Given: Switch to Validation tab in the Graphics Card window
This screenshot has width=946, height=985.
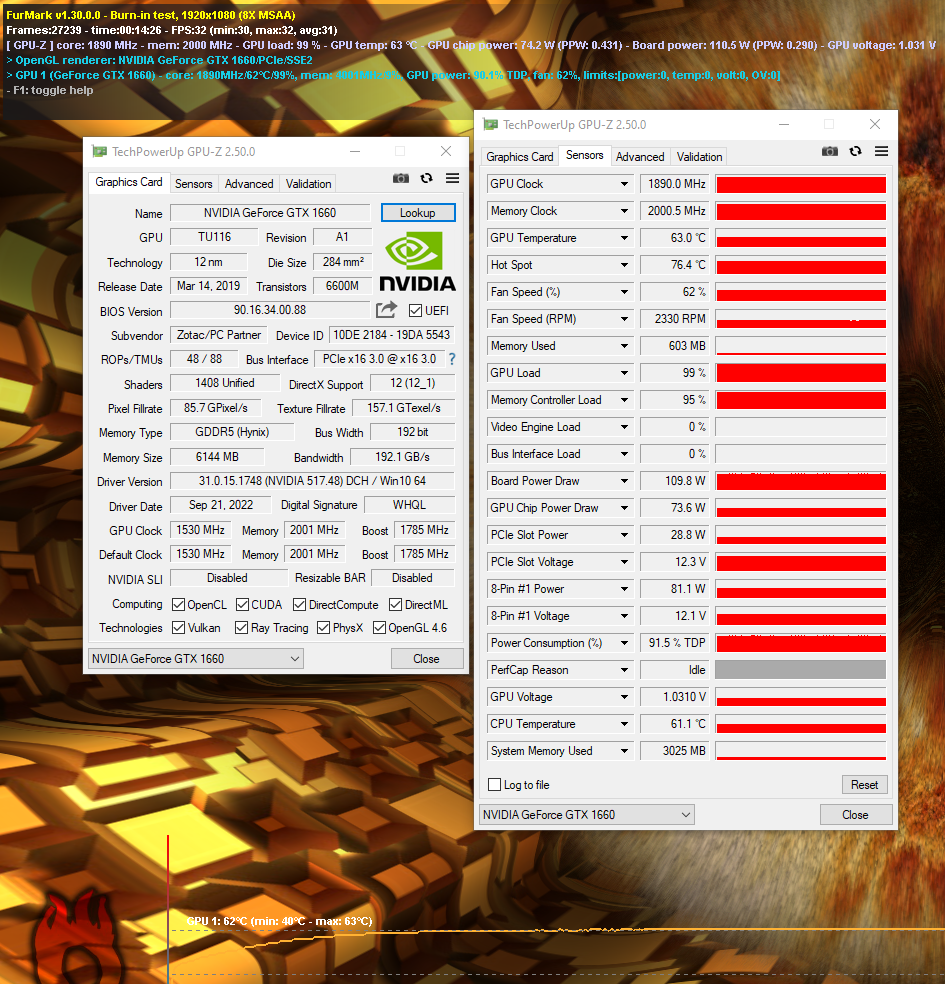Looking at the screenshot, I should (308, 183).
